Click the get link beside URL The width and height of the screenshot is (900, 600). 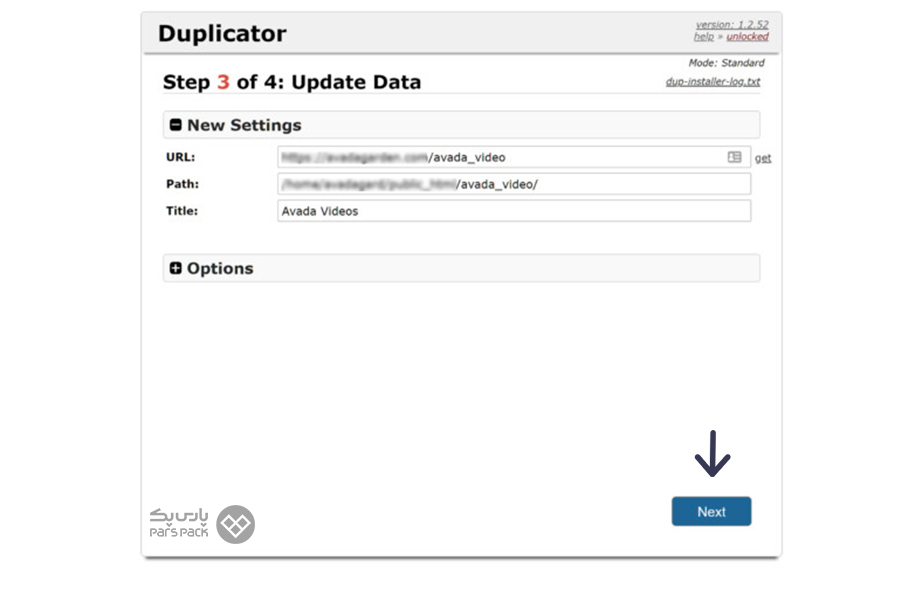(x=763, y=158)
